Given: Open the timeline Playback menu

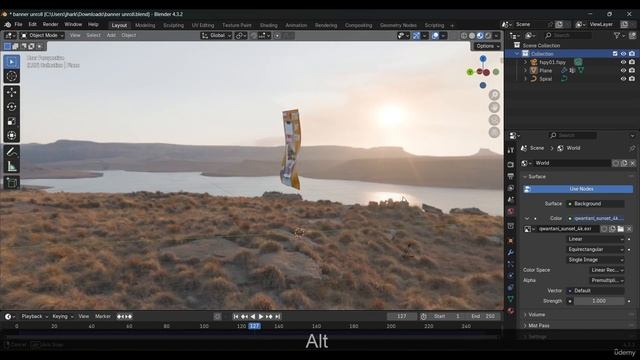Looking at the screenshot, I should (x=34, y=316).
